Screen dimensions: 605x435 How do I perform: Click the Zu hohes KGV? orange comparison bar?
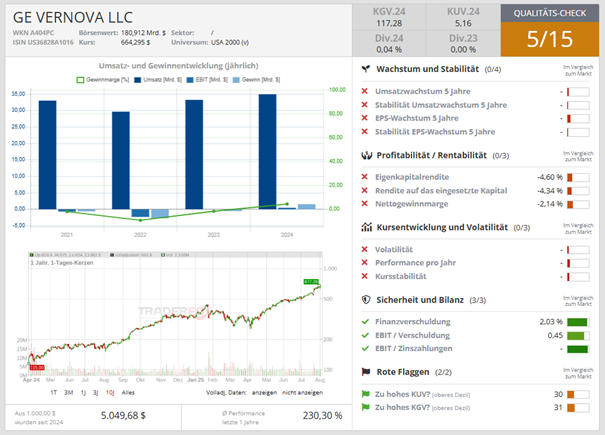pyautogui.click(x=578, y=408)
